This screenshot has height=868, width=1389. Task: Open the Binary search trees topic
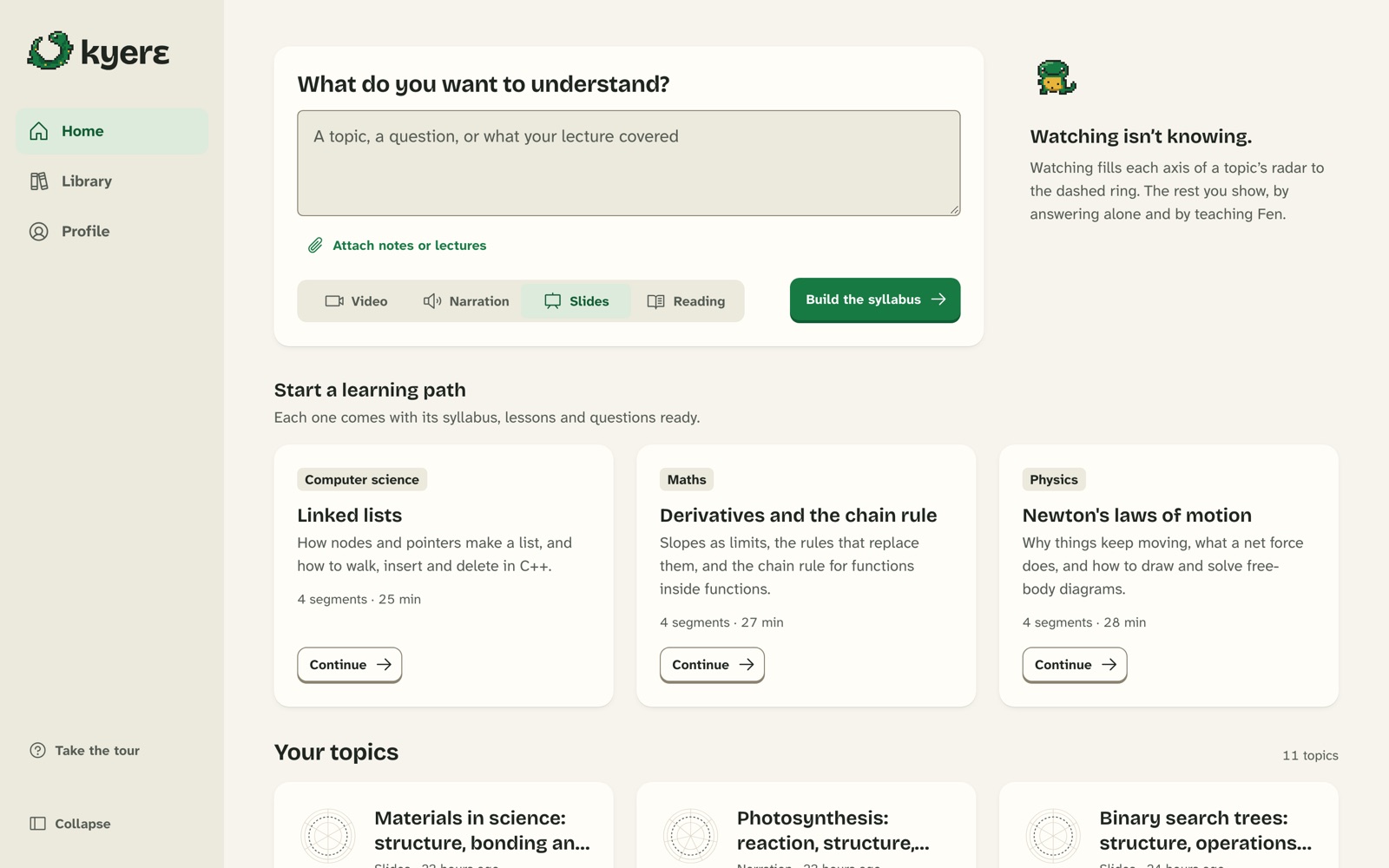point(1205,831)
